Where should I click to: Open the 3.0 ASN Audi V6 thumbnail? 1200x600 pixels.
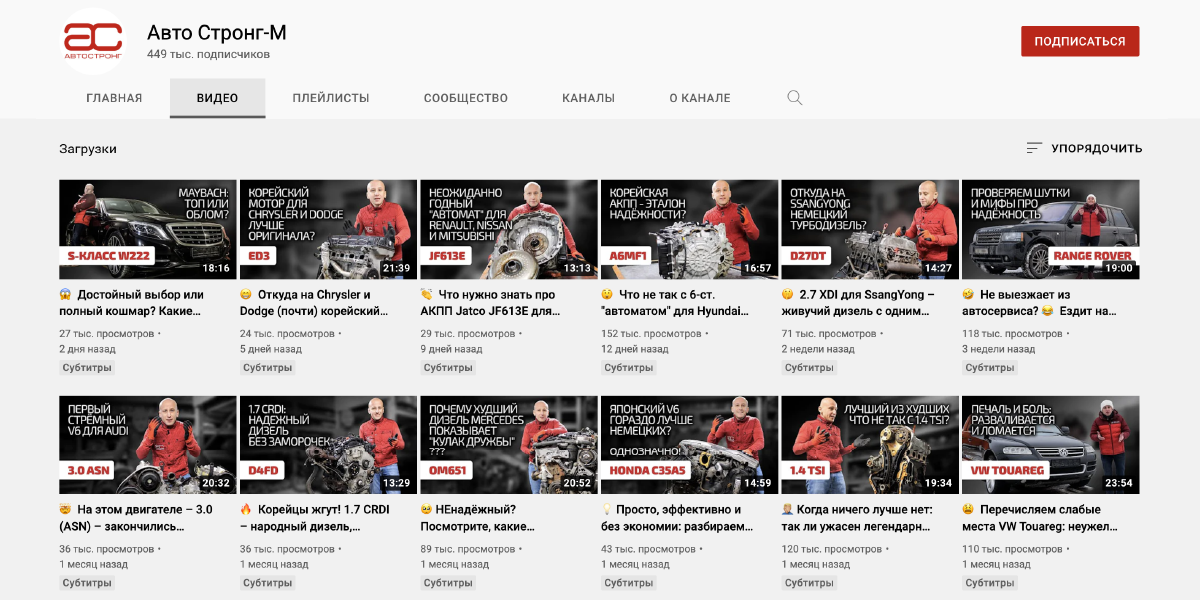coord(147,445)
